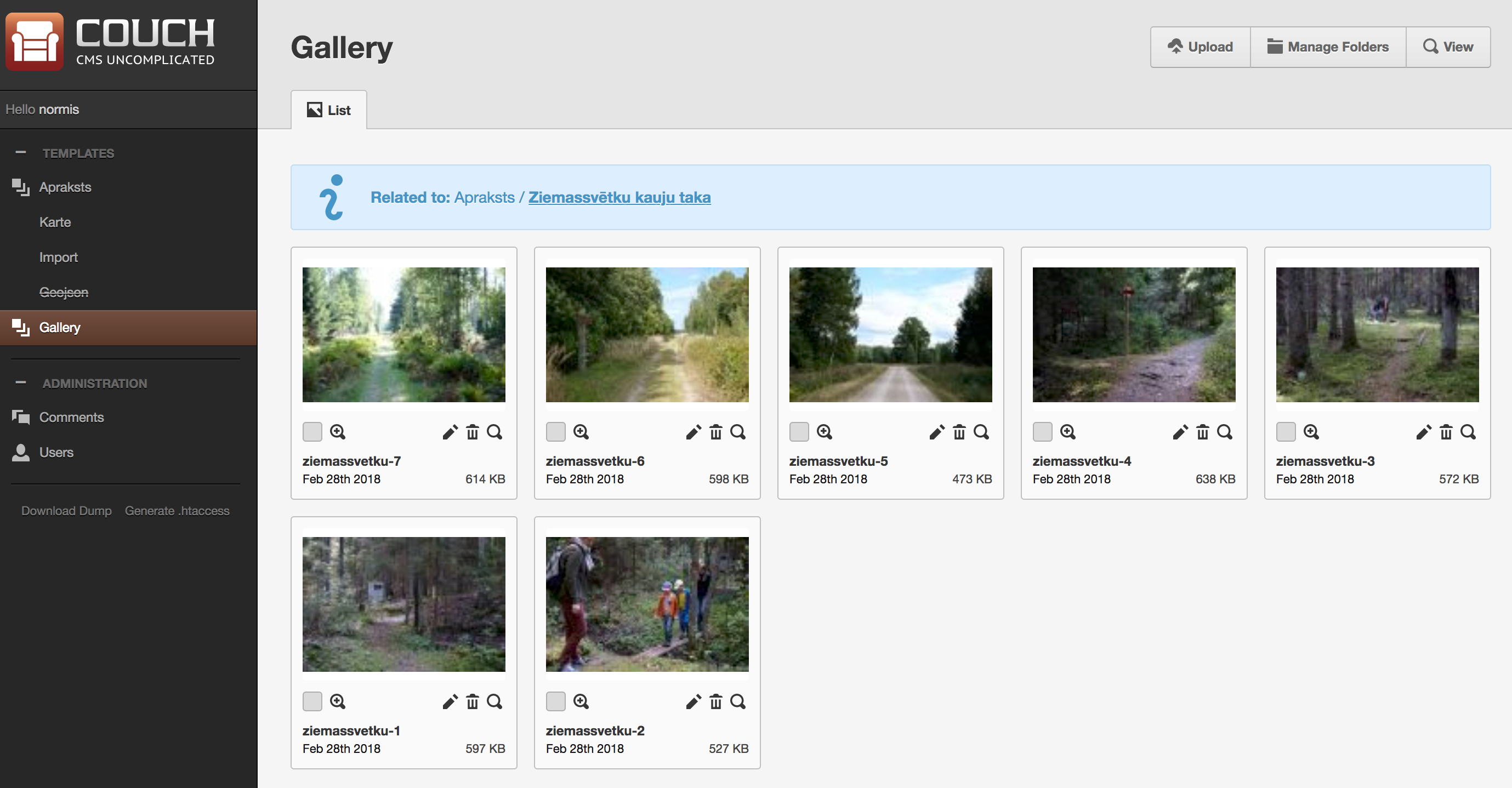The width and height of the screenshot is (1512, 788).
Task: Open the ziemassvetku-2 hikers thumbnail
Action: [647, 604]
